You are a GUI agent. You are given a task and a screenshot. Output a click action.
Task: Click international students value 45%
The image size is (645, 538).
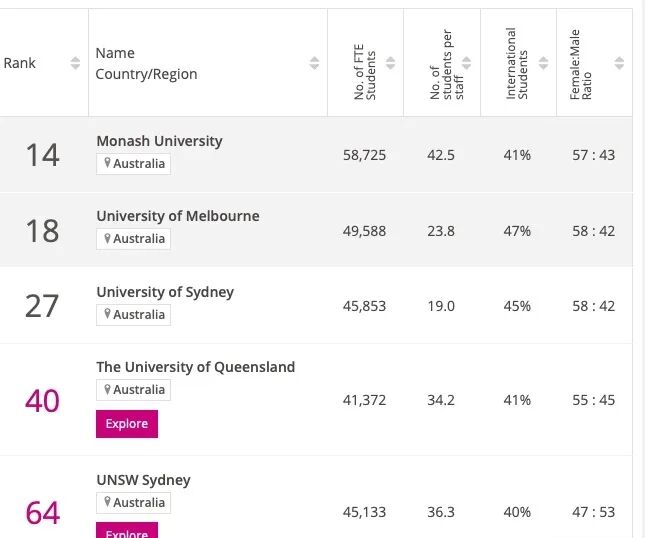click(x=517, y=306)
